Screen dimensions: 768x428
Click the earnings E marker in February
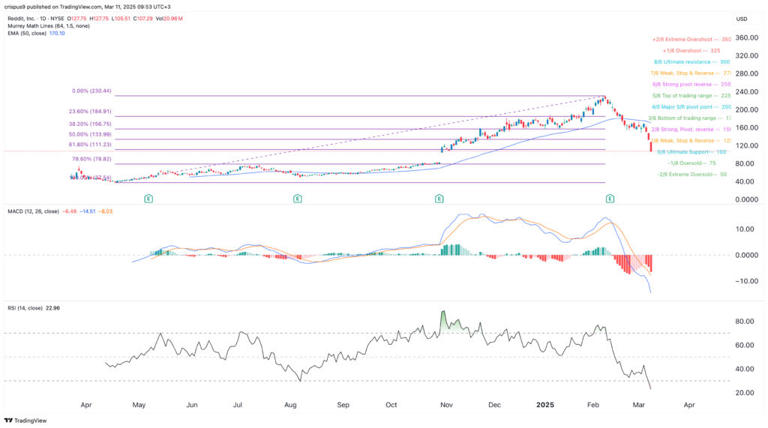609,200
